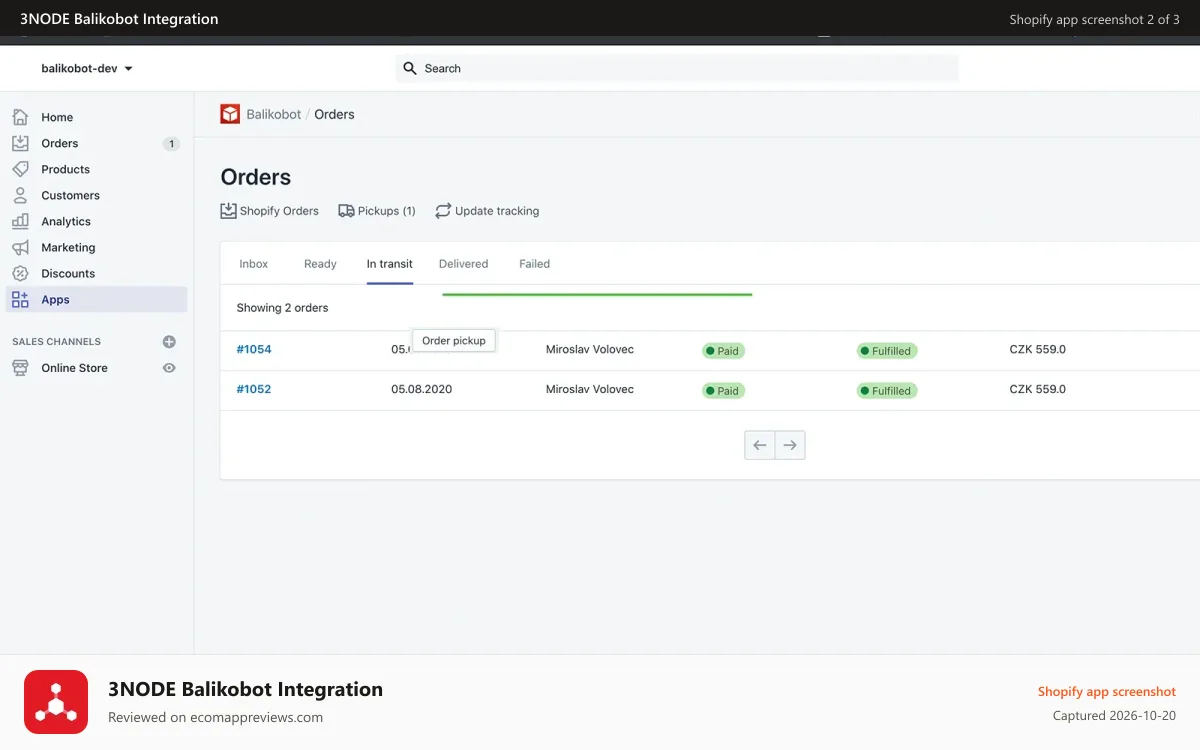Go to previous page of orders

point(760,445)
